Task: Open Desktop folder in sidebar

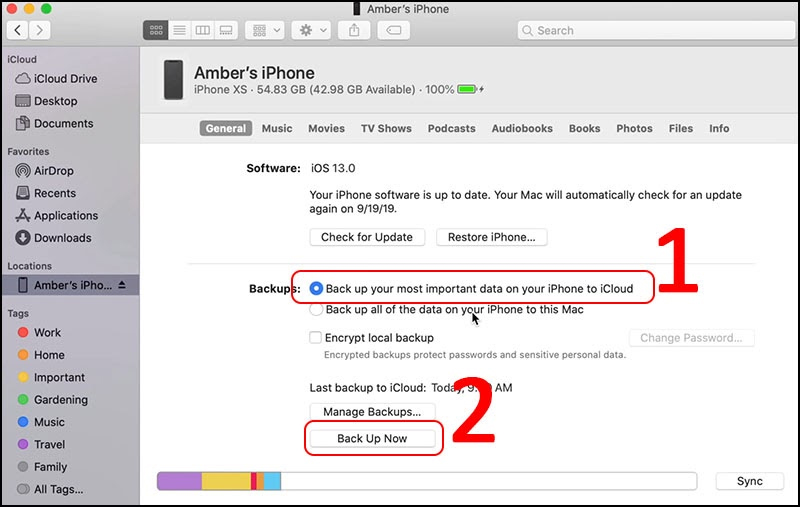Action: click(x=46, y=101)
